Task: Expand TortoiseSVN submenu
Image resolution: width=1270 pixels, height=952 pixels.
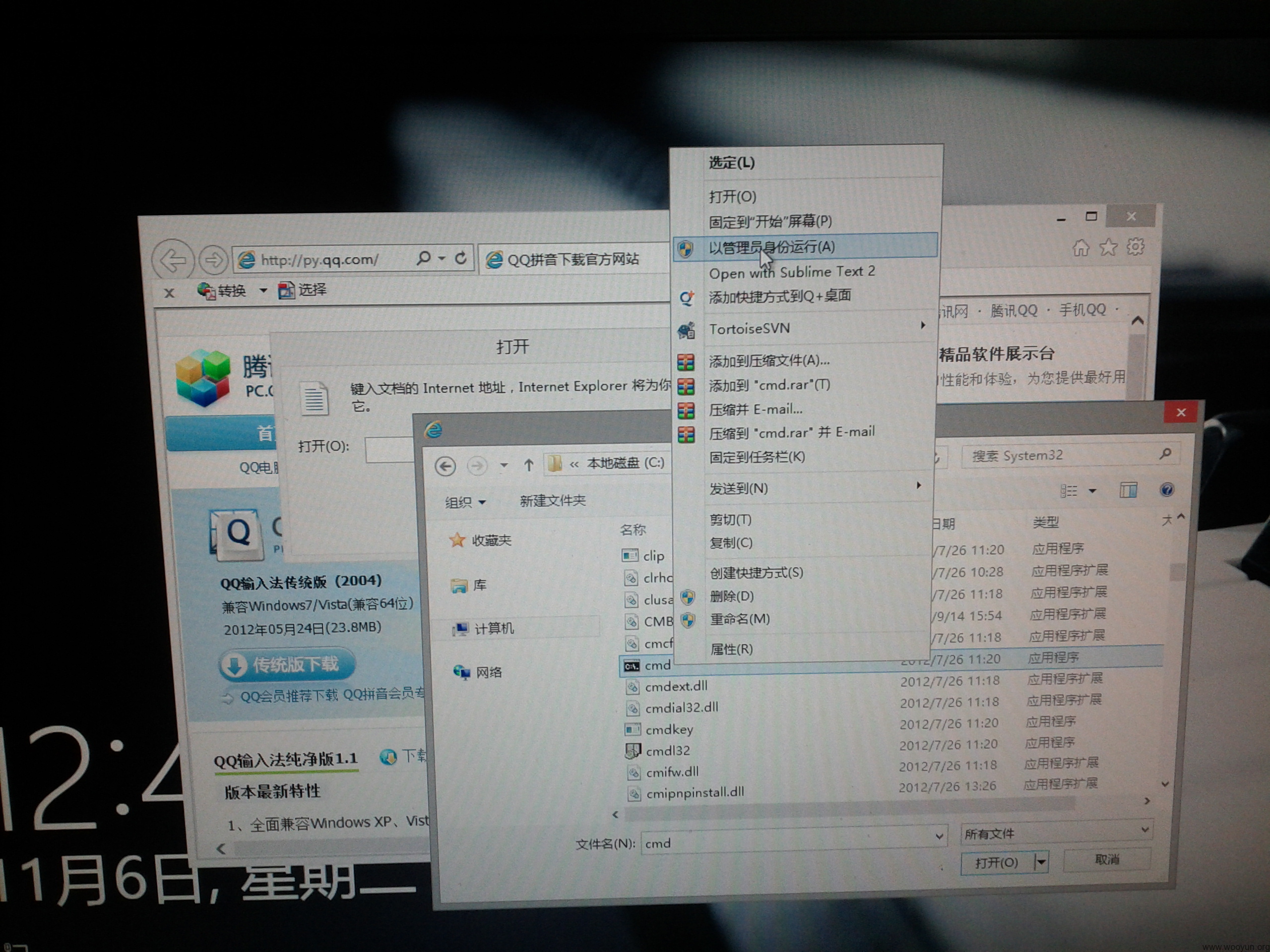Action: coord(805,328)
